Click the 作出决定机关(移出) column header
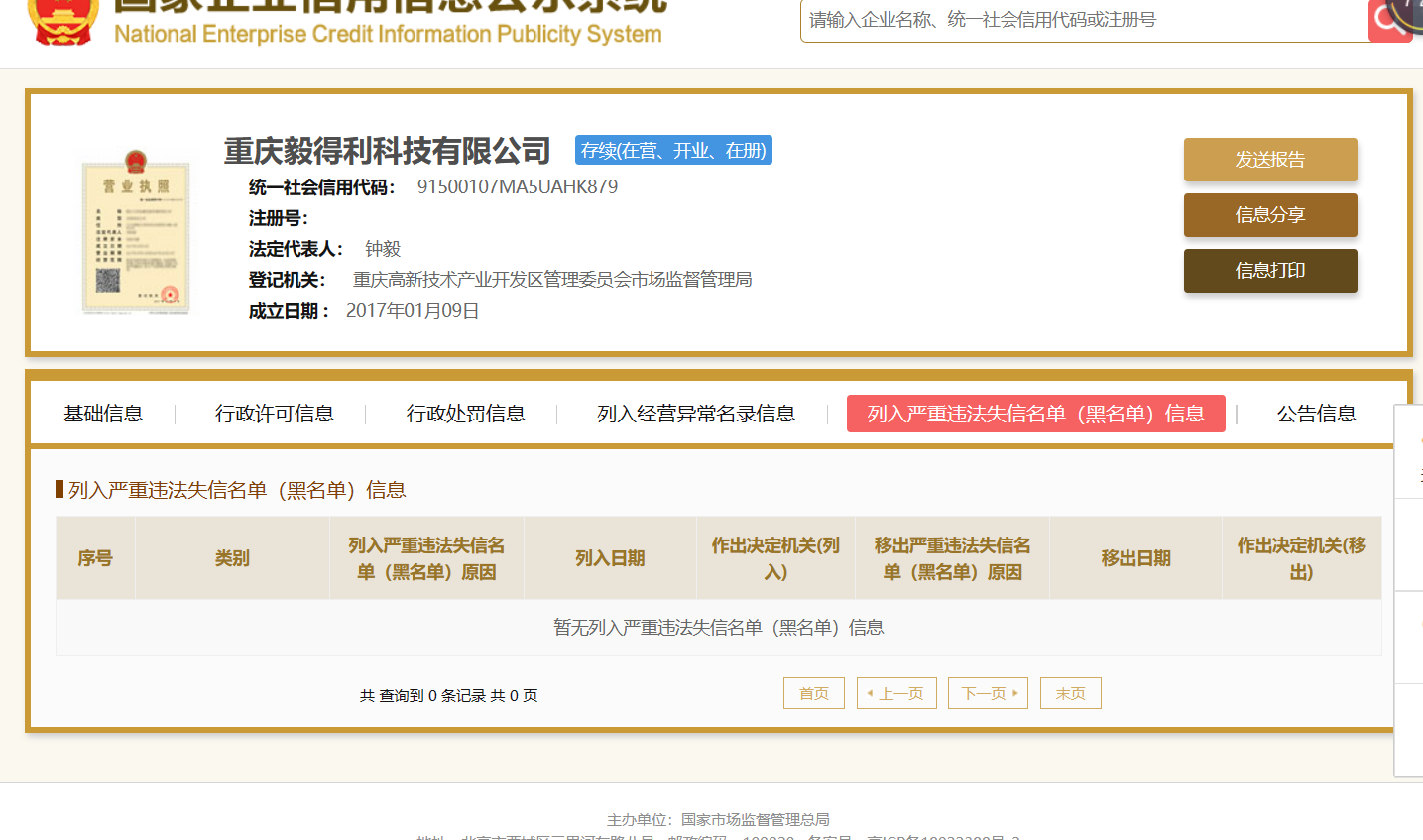 (x=1301, y=558)
